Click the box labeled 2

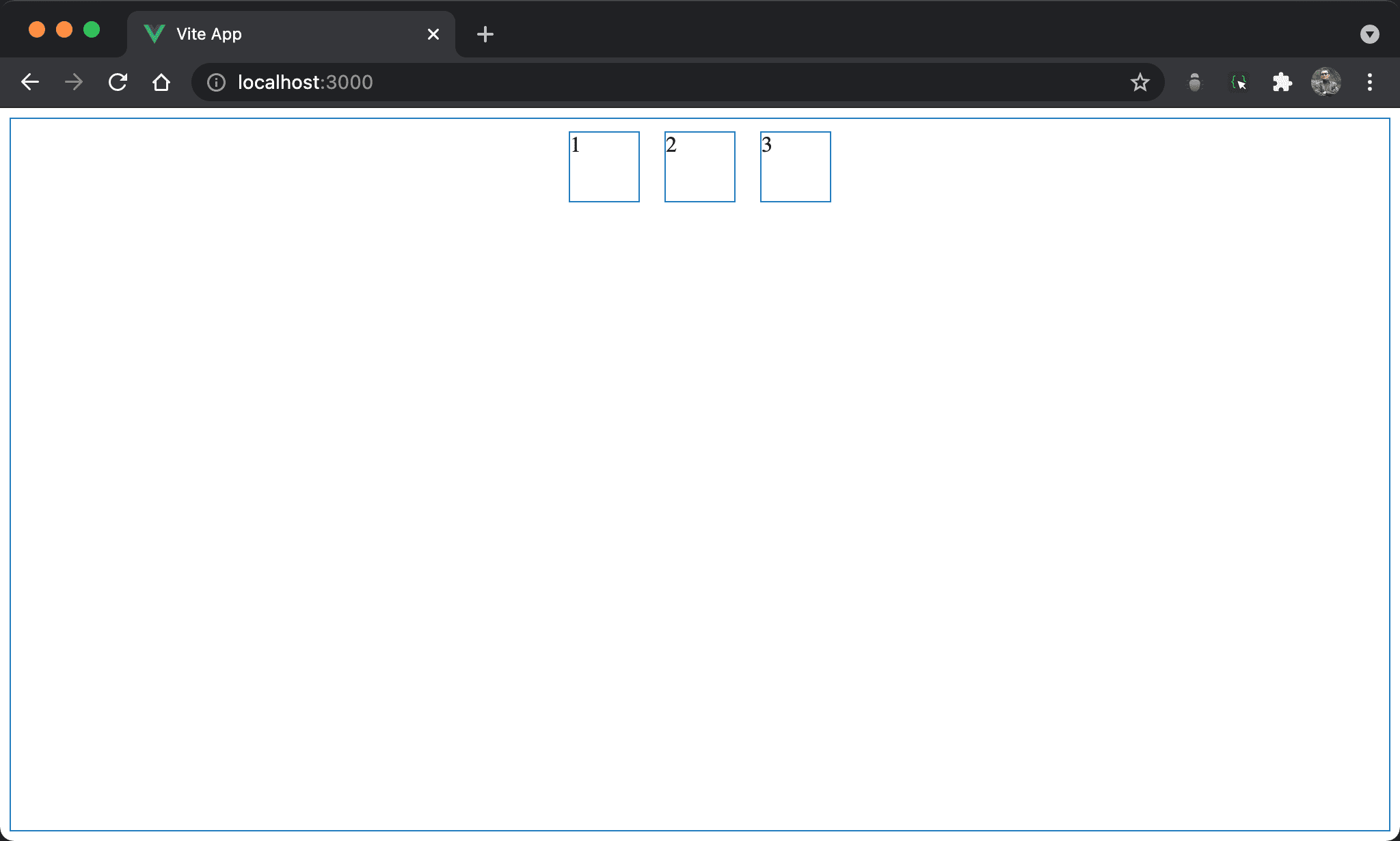click(700, 167)
